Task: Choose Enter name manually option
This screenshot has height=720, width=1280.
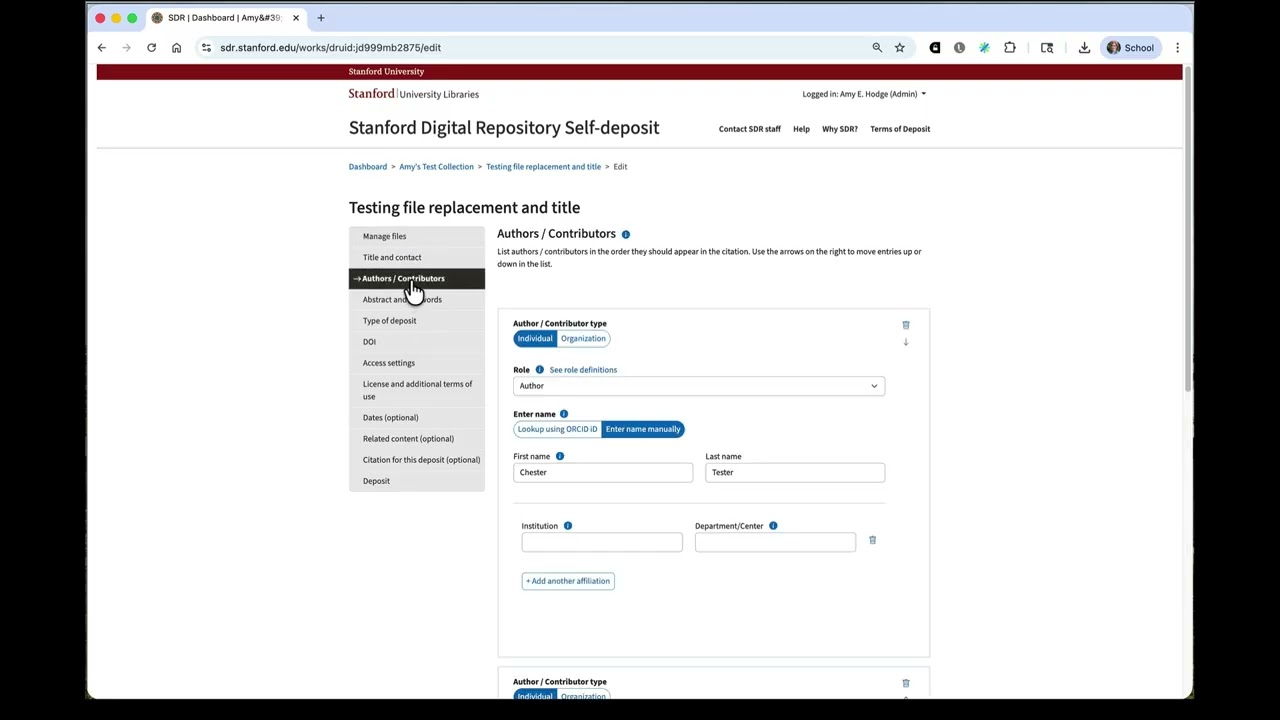Action: click(643, 429)
